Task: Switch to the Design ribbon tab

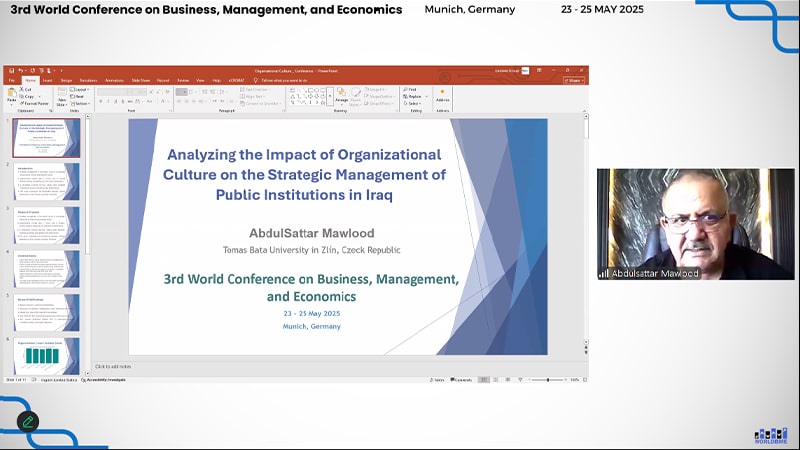Action: pos(66,80)
